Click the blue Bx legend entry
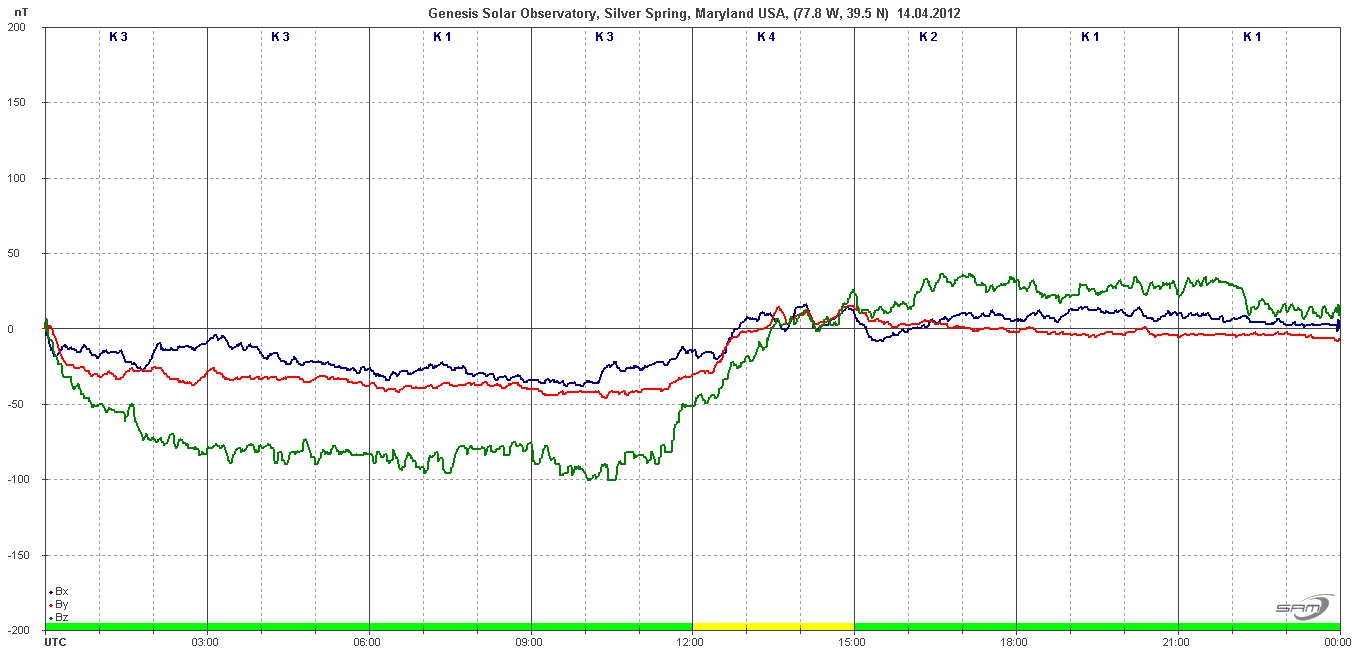Viewport: 1360px width, 657px height. tap(59, 592)
